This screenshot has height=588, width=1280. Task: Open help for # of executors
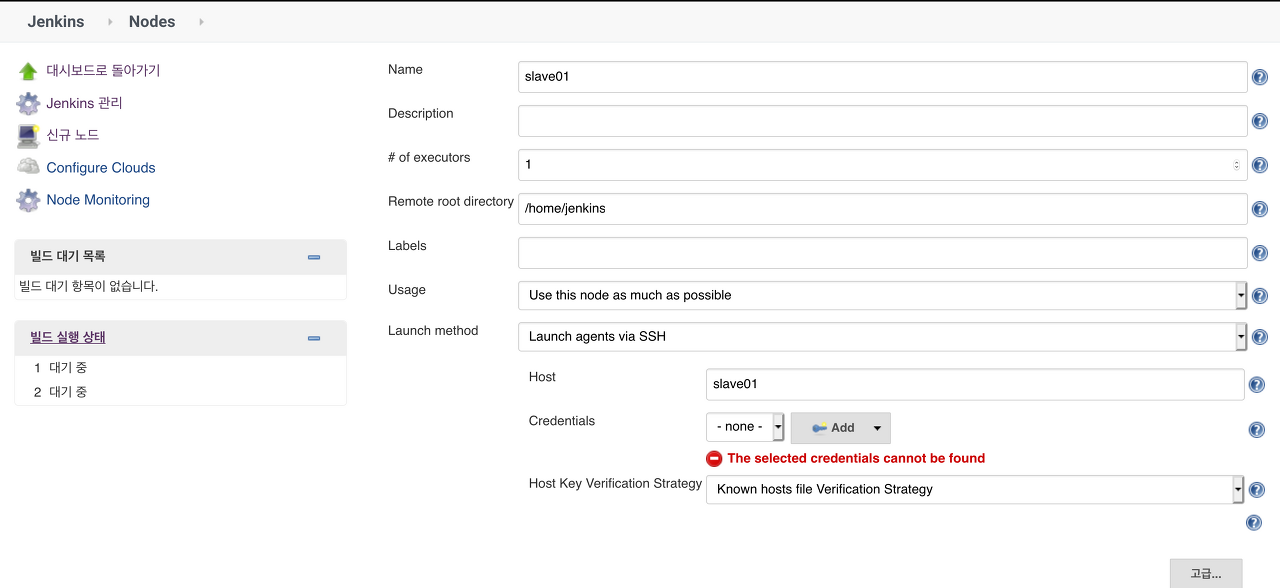pyautogui.click(x=1260, y=165)
